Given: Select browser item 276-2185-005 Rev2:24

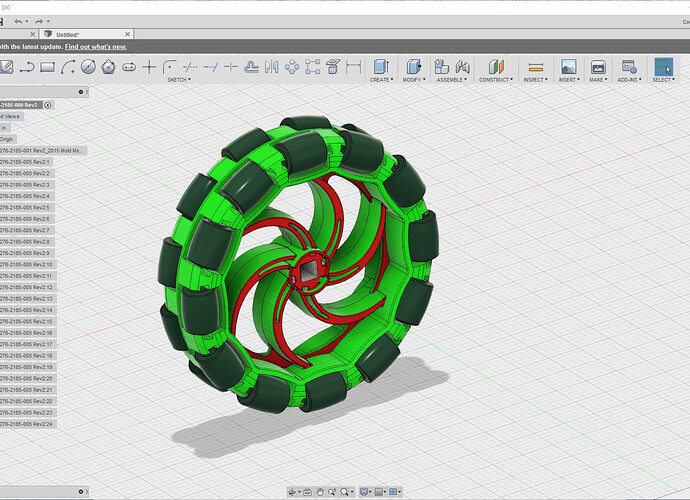Looking at the screenshot, I should coord(27,424).
